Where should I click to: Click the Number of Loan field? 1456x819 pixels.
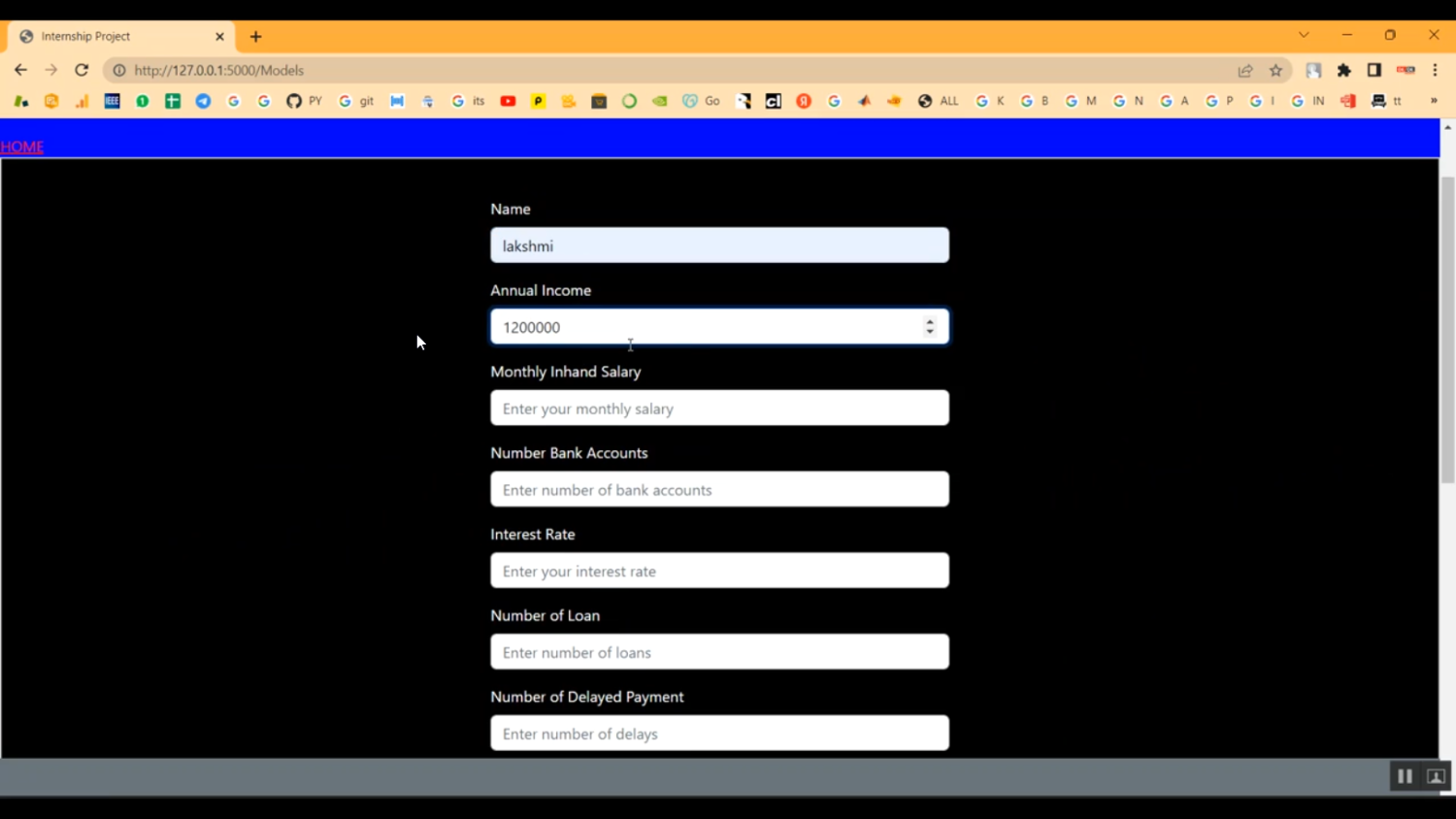pos(719,652)
